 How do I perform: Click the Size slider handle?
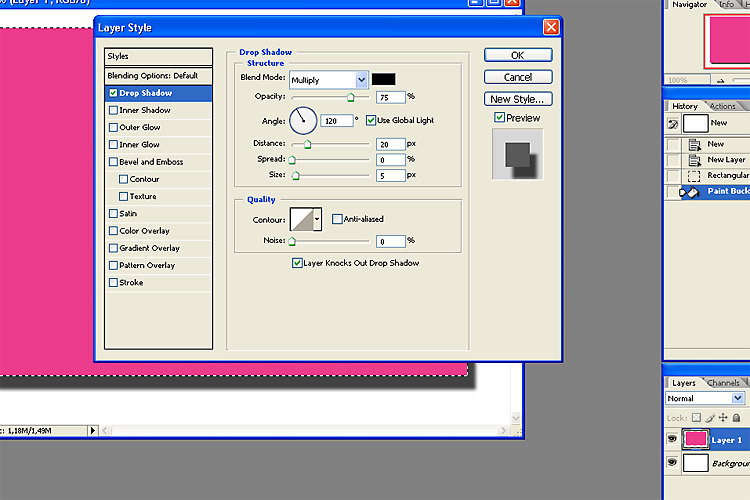(x=296, y=176)
